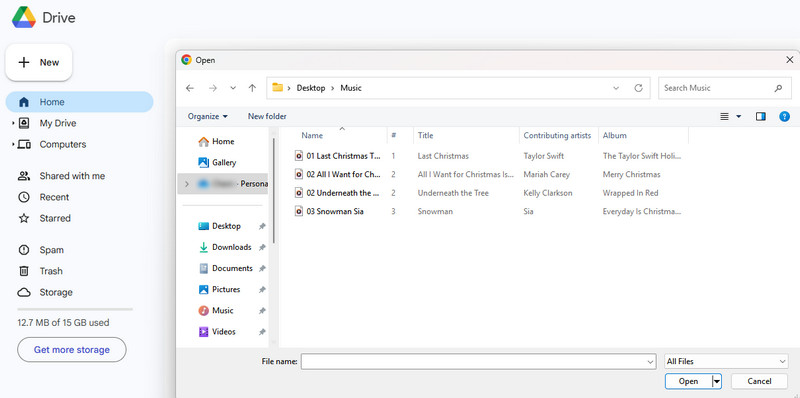Image resolution: width=800 pixels, height=398 pixels.
Task: Sort by Name column header
Action: tap(312, 135)
